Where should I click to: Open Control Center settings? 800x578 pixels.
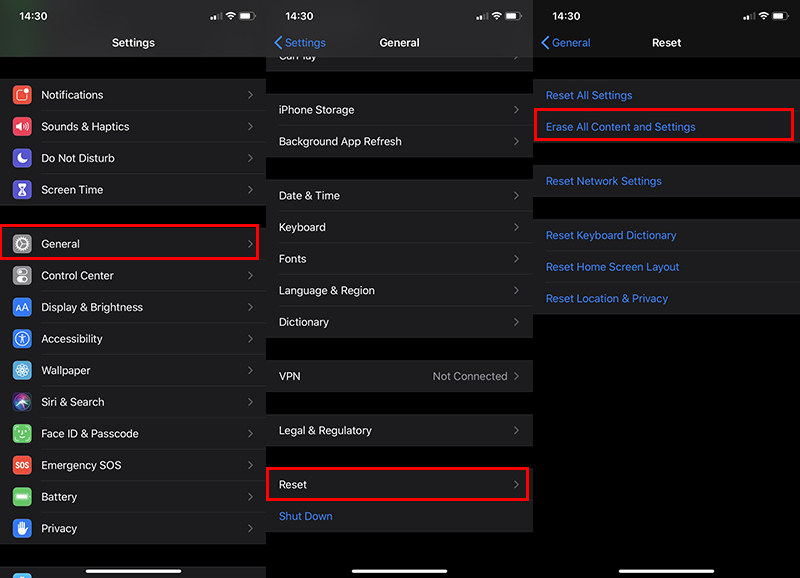click(x=133, y=275)
